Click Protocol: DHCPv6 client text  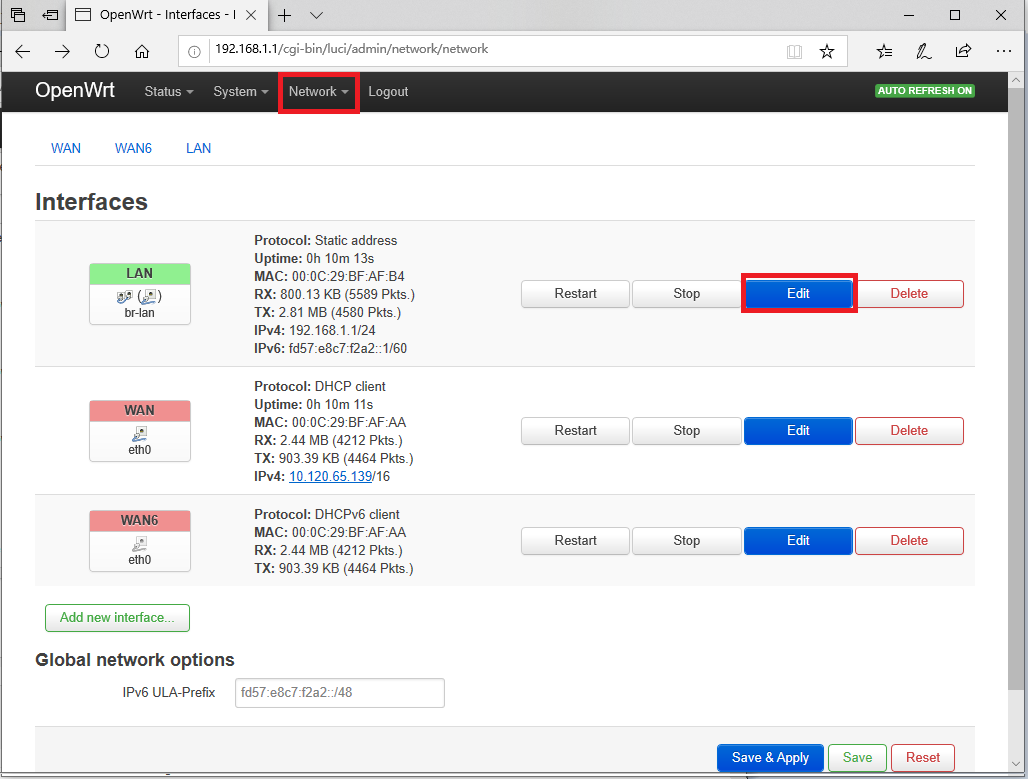(326, 515)
